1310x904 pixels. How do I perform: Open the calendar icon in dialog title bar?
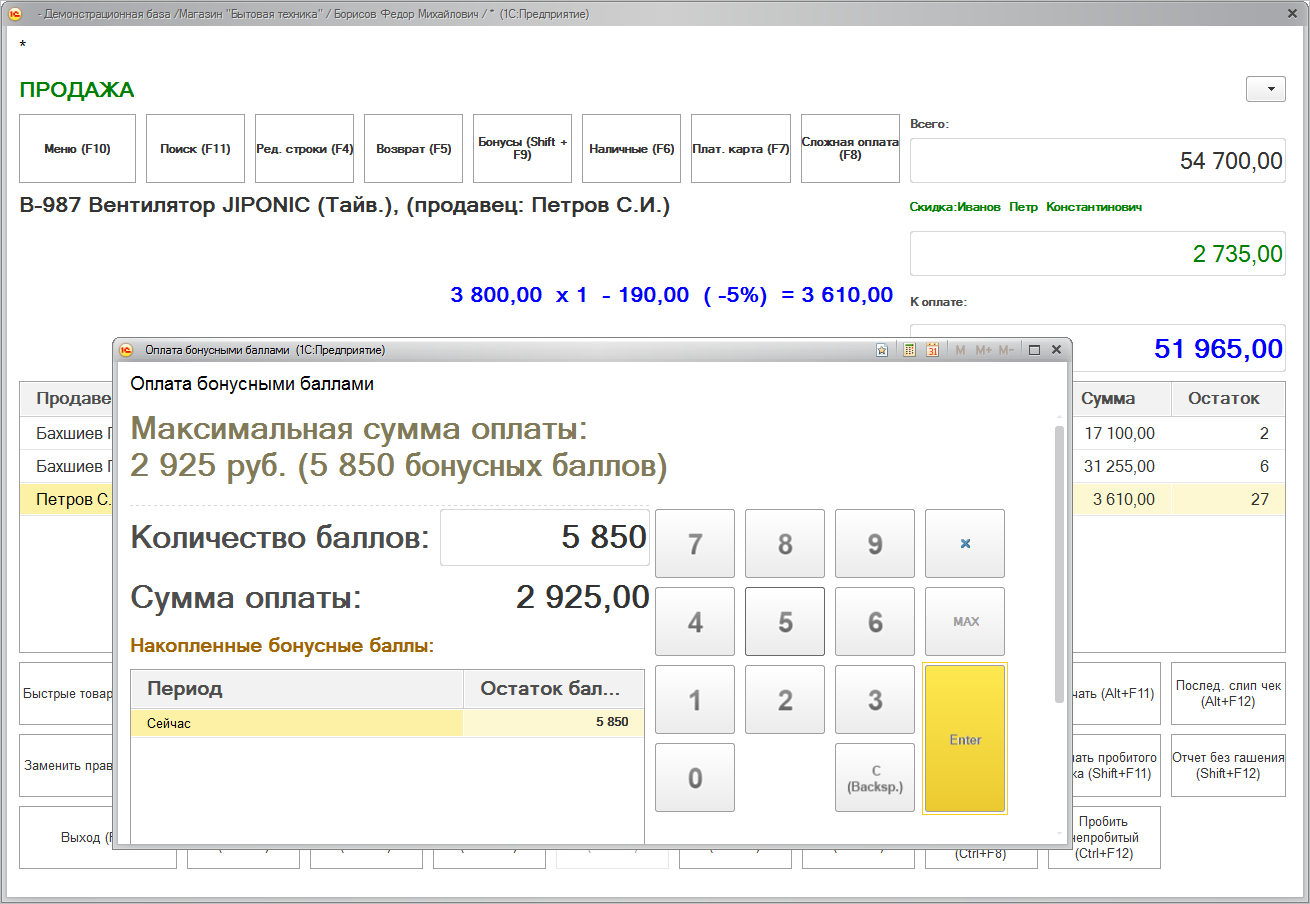(x=932, y=350)
